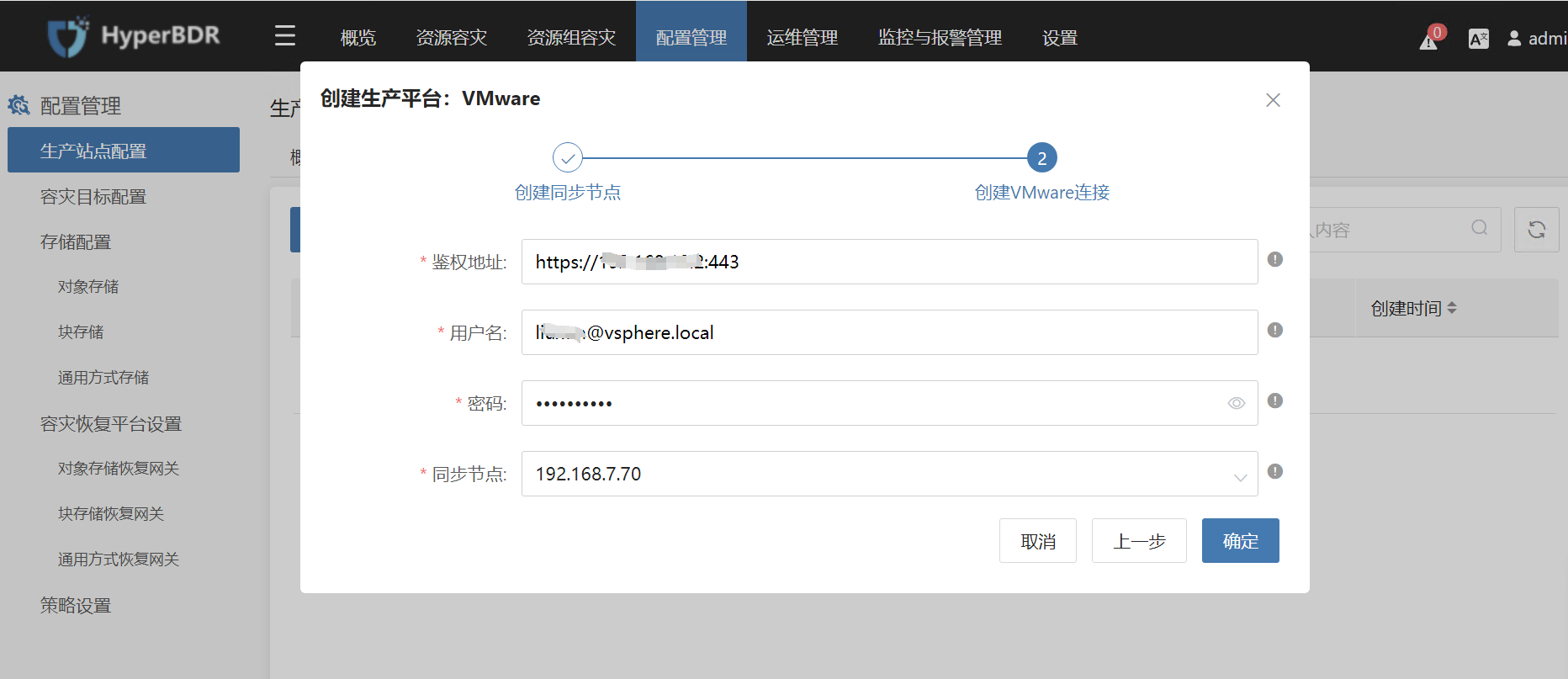Focus the 用户名 input field
This screenshot has width=1568, height=679.
pos(889,332)
